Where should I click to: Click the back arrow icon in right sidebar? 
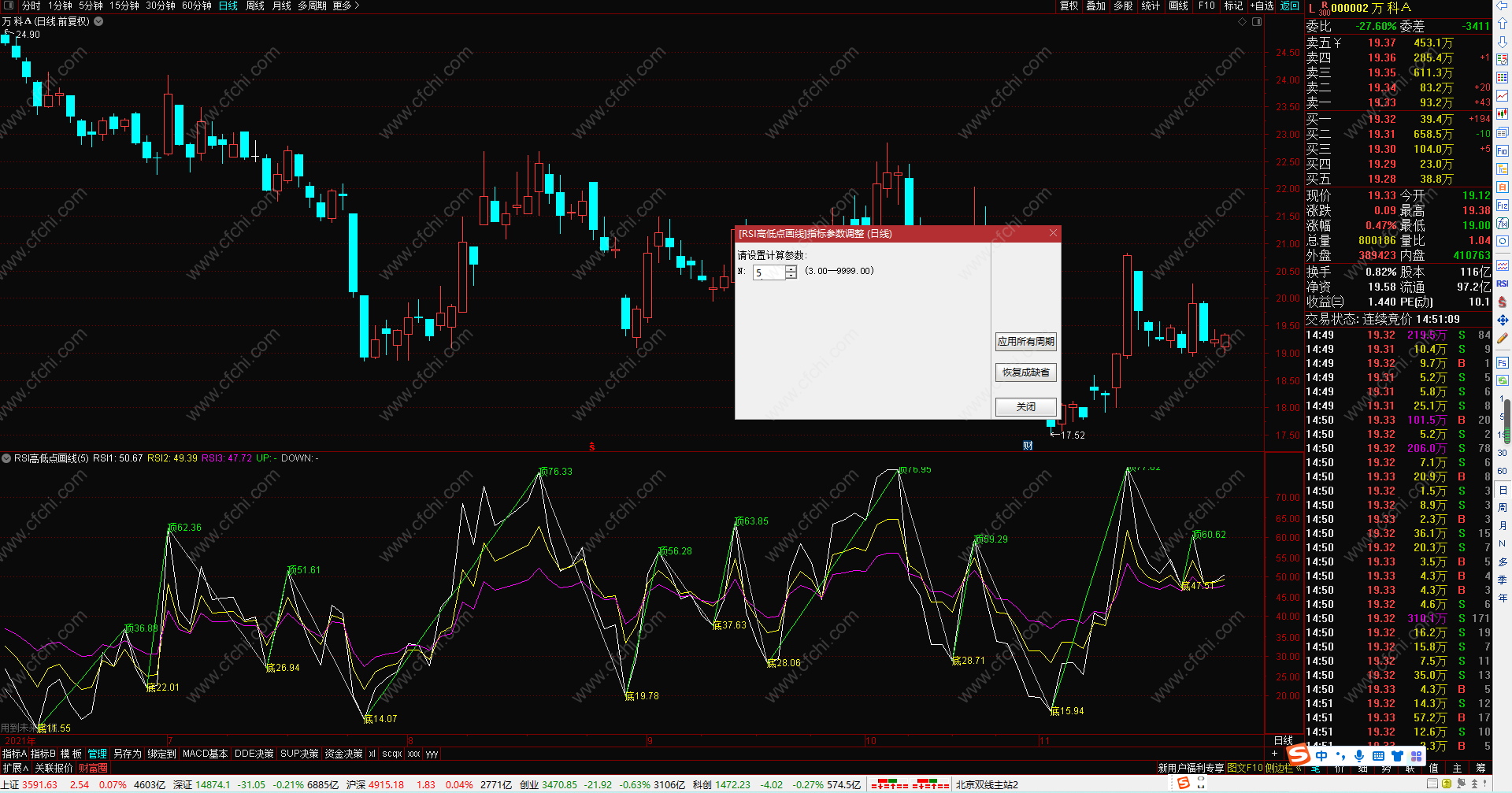tap(1502, 6)
